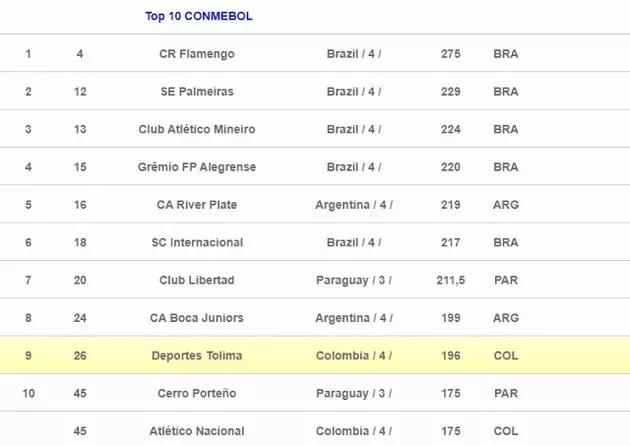Open the CR Flamengo club entry
This screenshot has width=630, height=446.
[x=197, y=54]
